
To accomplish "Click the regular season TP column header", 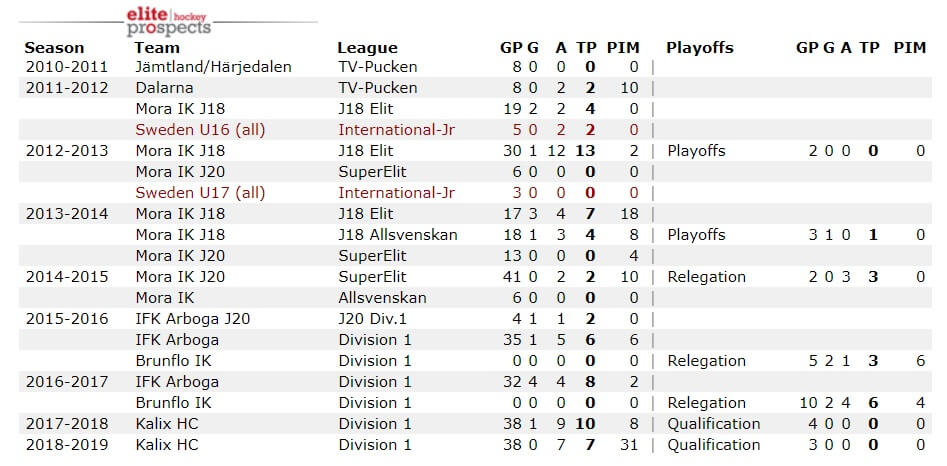I will pyautogui.click(x=586, y=48).
